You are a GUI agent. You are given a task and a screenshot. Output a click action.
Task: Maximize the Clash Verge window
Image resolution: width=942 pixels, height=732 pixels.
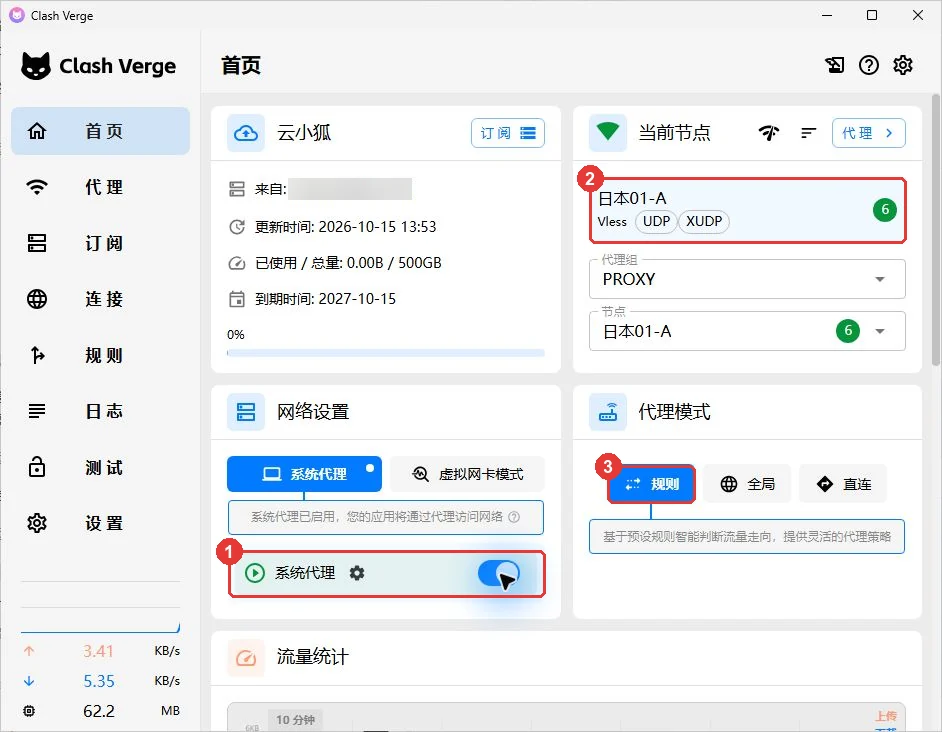tap(872, 15)
